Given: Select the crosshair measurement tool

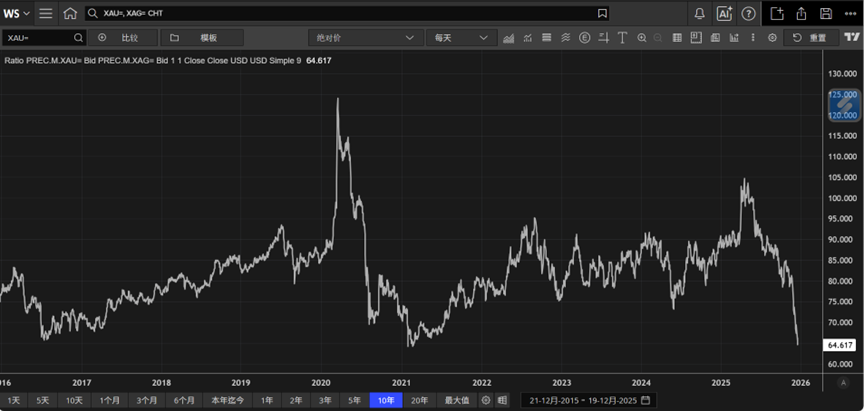Looking at the screenshot, I should tap(604, 38).
